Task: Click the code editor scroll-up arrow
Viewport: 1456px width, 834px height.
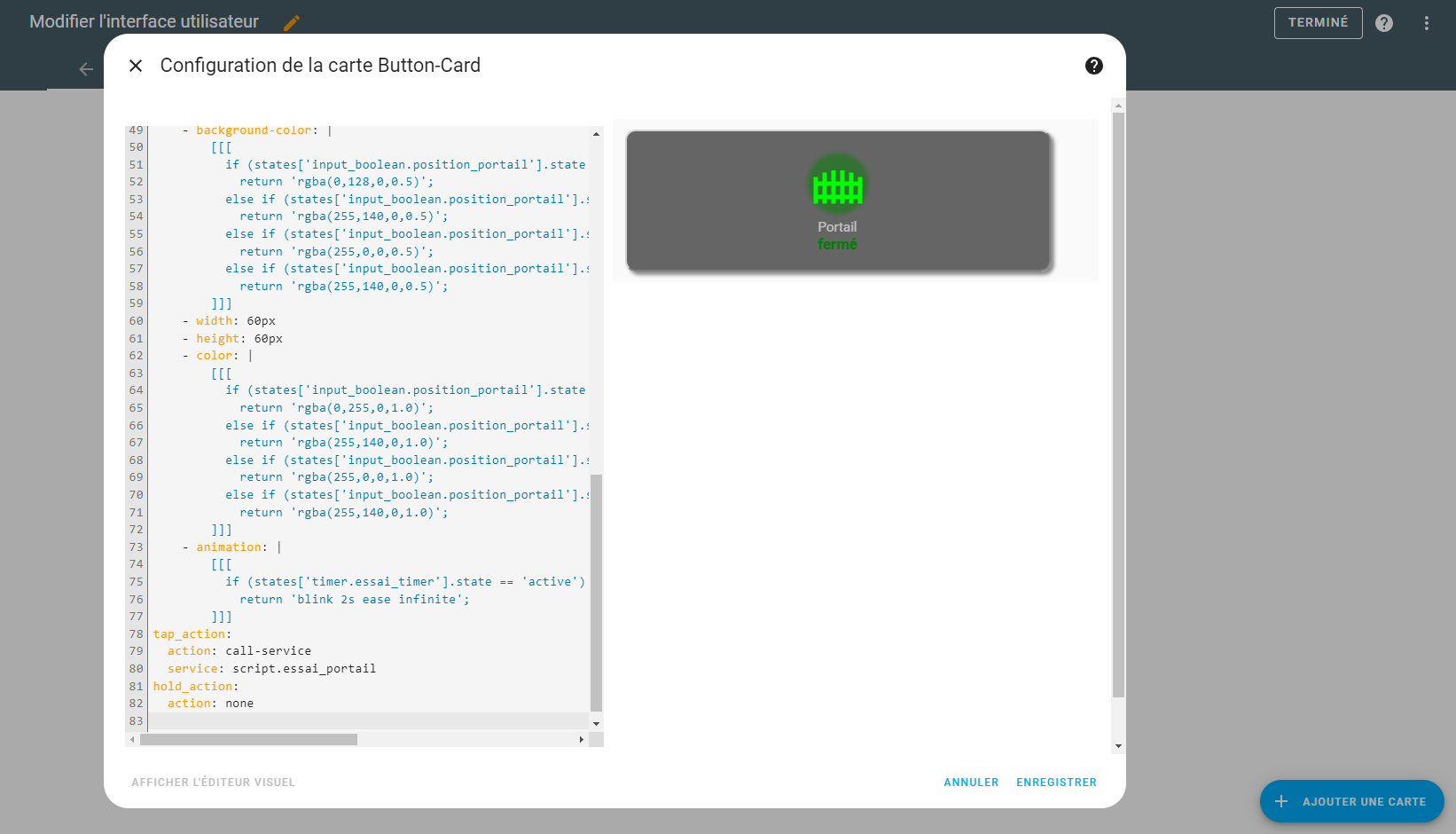Action: tap(596, 134)
